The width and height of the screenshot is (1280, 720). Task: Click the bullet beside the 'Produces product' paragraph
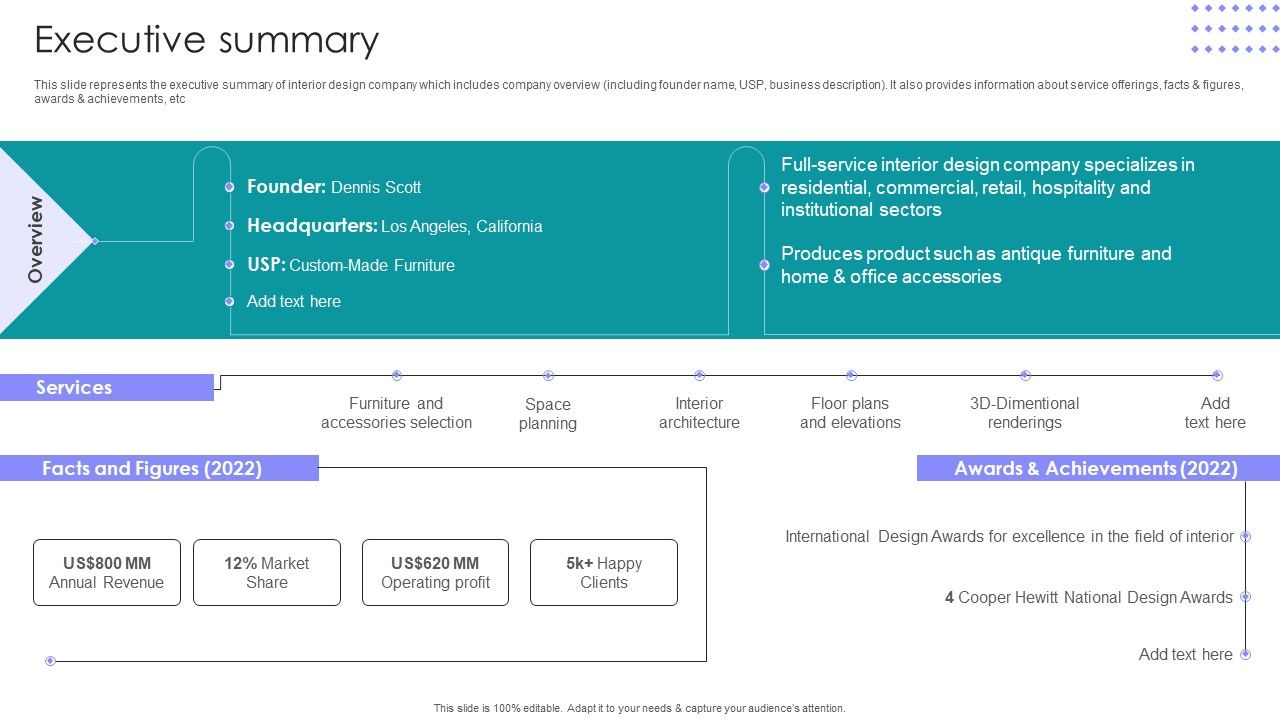[x=764, y=265]
